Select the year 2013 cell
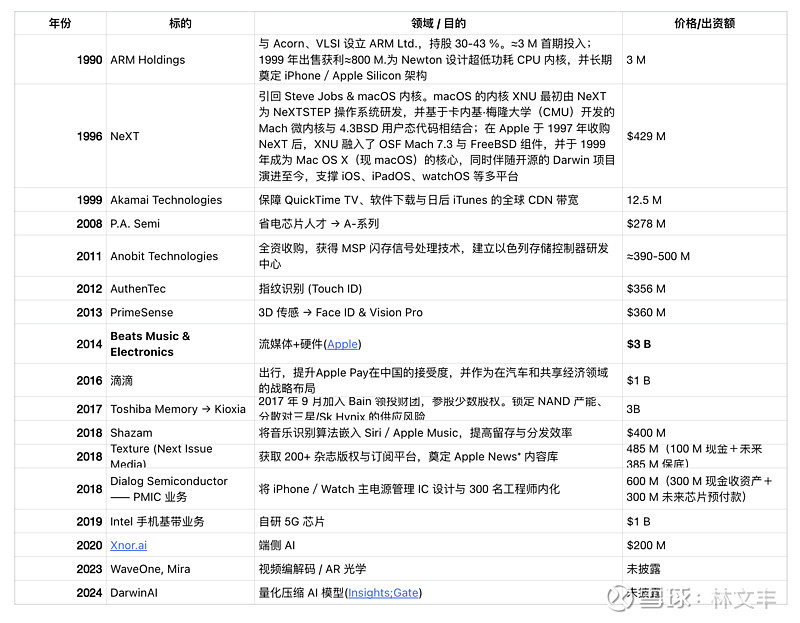Image resolution: width=800 pixels, height=623 pixels. pos(60,312)
